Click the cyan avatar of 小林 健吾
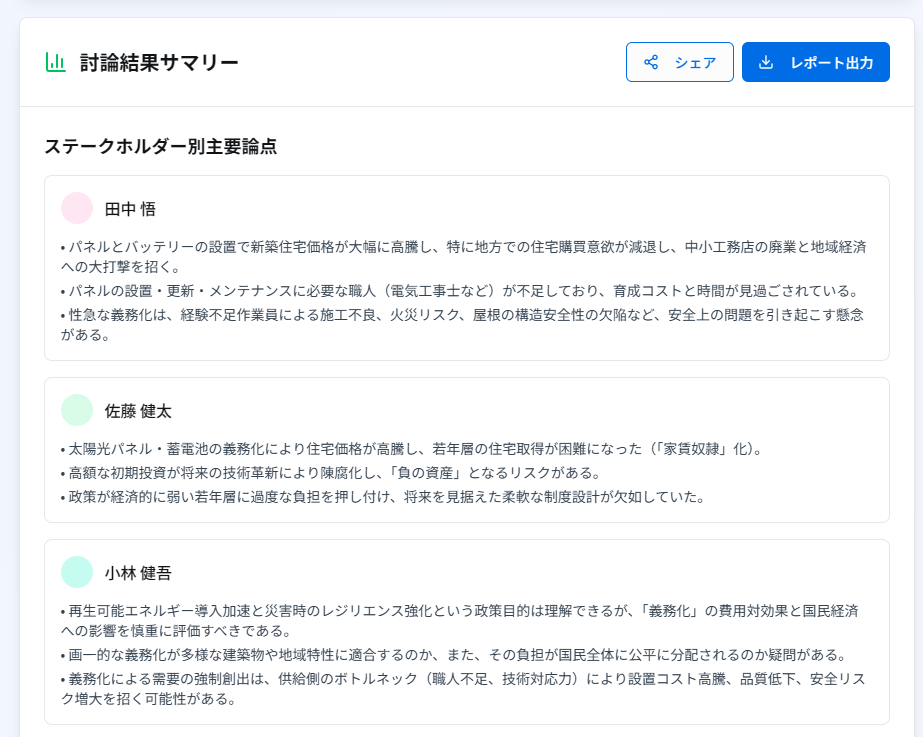The height and width of the screenshot is (737, 923). pyautogui.click(x=77, y=572)
